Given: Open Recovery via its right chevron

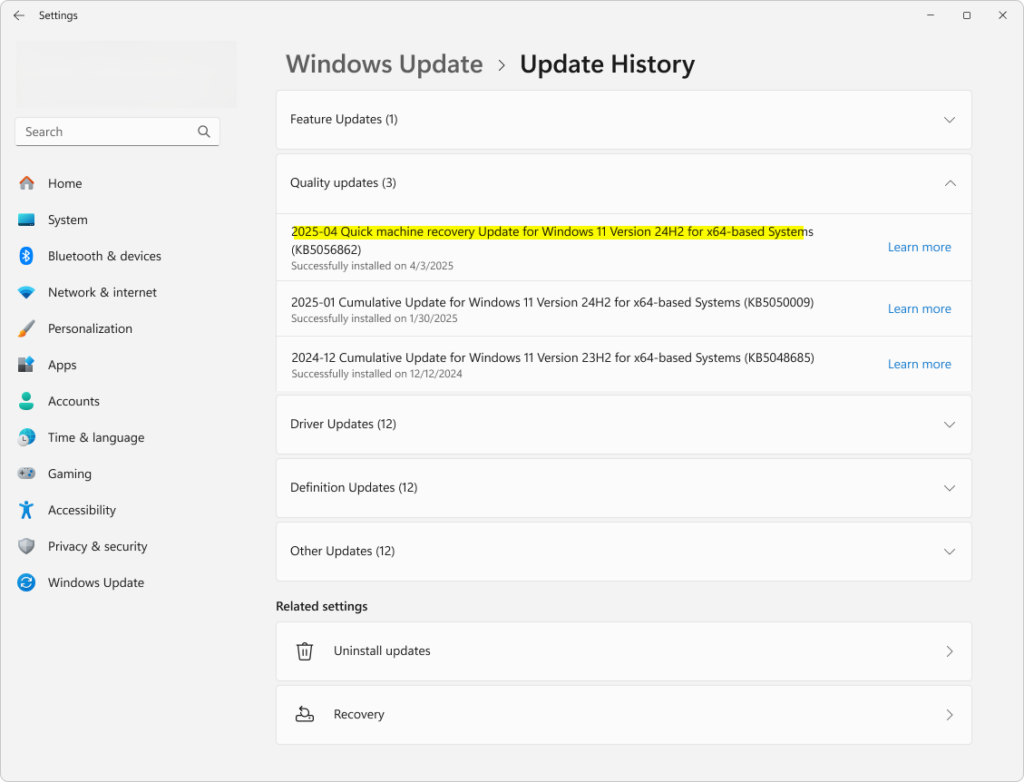Looking at the screenshot, I should point(950,715).
